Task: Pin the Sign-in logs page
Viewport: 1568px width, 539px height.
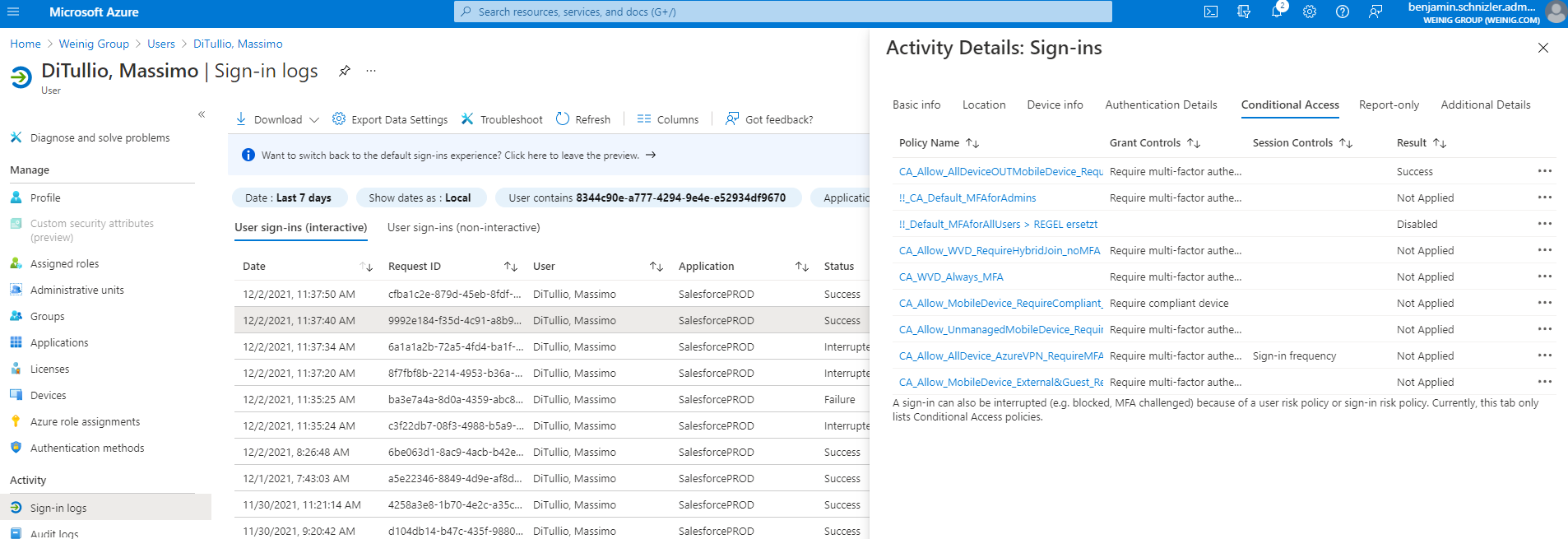Action: (345, 71)
